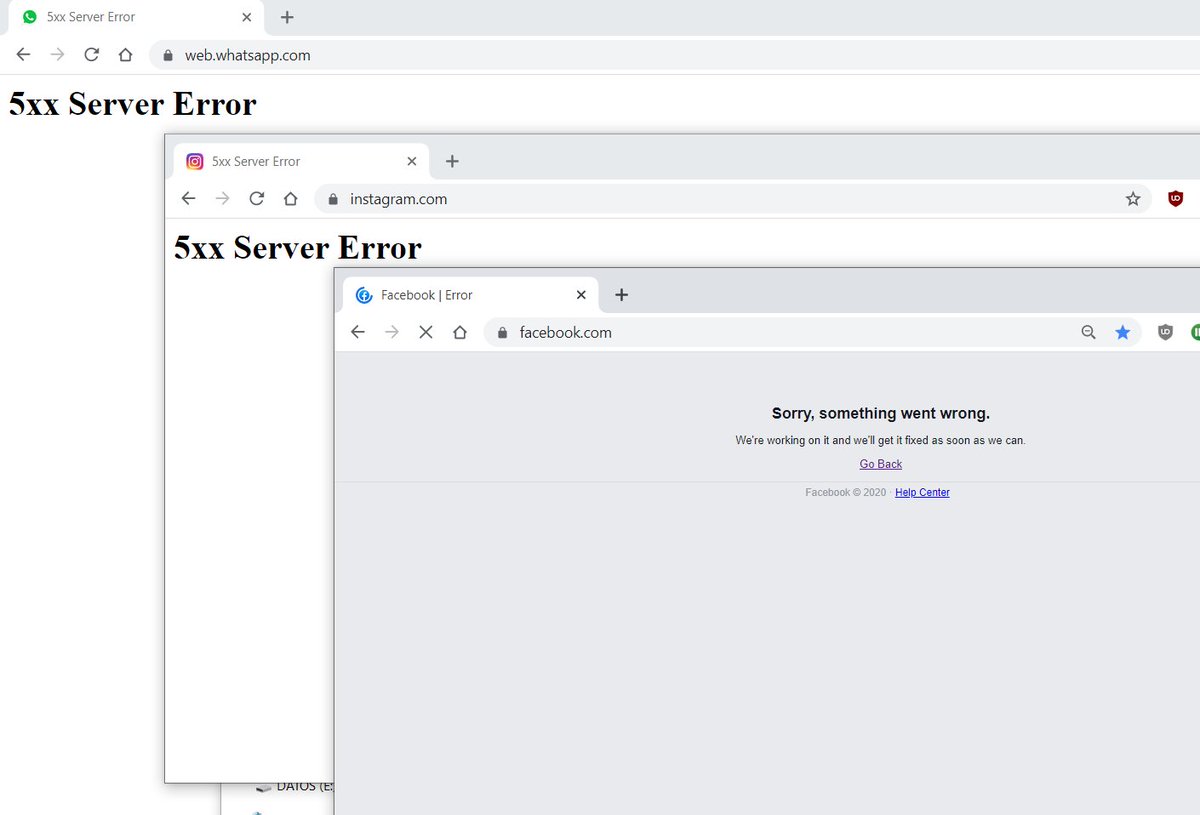Click the lock icon beside facebook.com

pos(503,333)
